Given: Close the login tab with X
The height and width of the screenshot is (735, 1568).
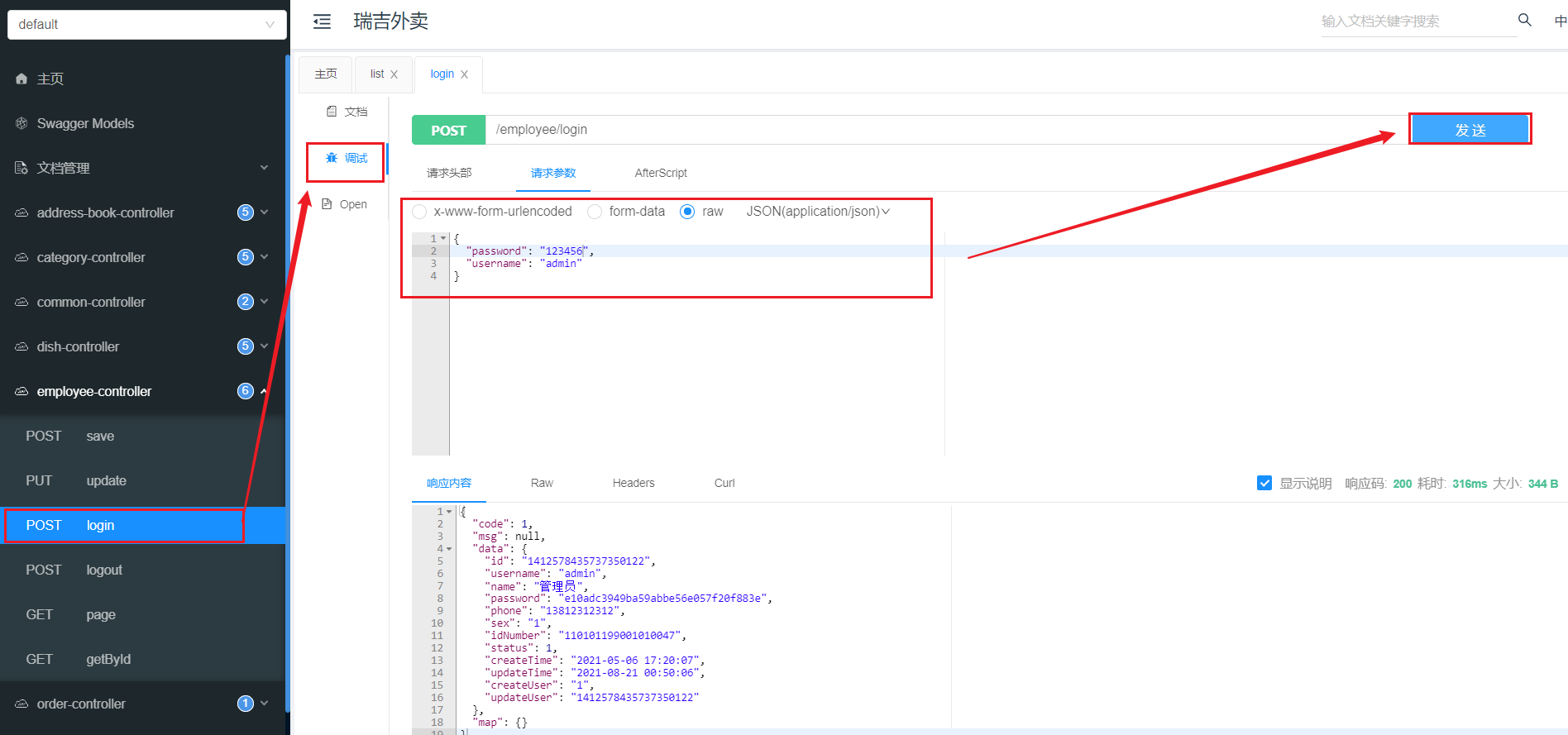Looking at the screenshot, I should 465,74.
